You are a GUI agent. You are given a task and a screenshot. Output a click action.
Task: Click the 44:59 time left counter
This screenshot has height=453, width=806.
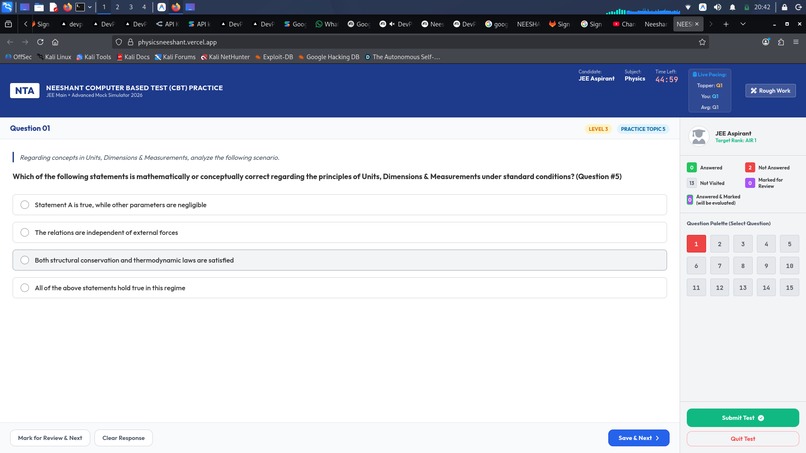point(667,80)
